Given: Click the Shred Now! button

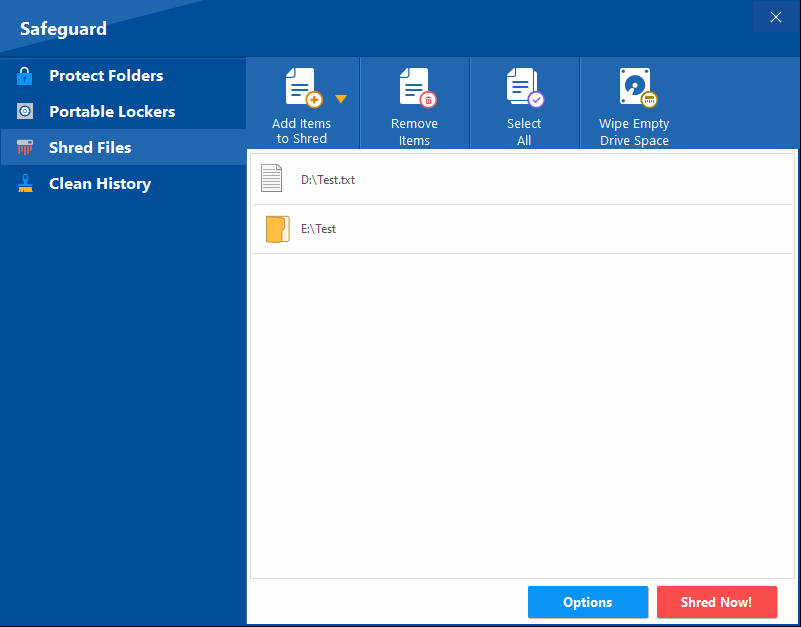Looking at the screenshot, I should pos(717,602).
